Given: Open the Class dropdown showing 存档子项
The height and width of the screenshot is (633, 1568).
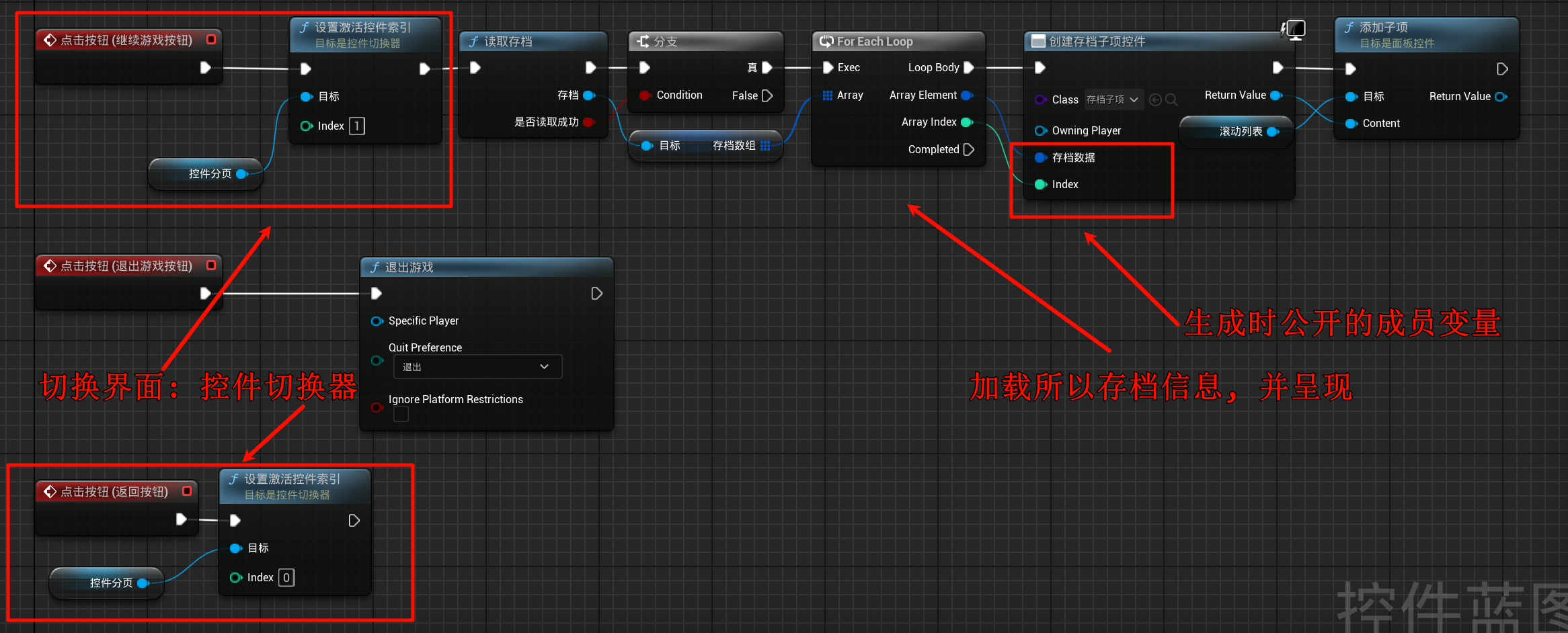Looking at the screenshot, I should [x=1113, y=99].
